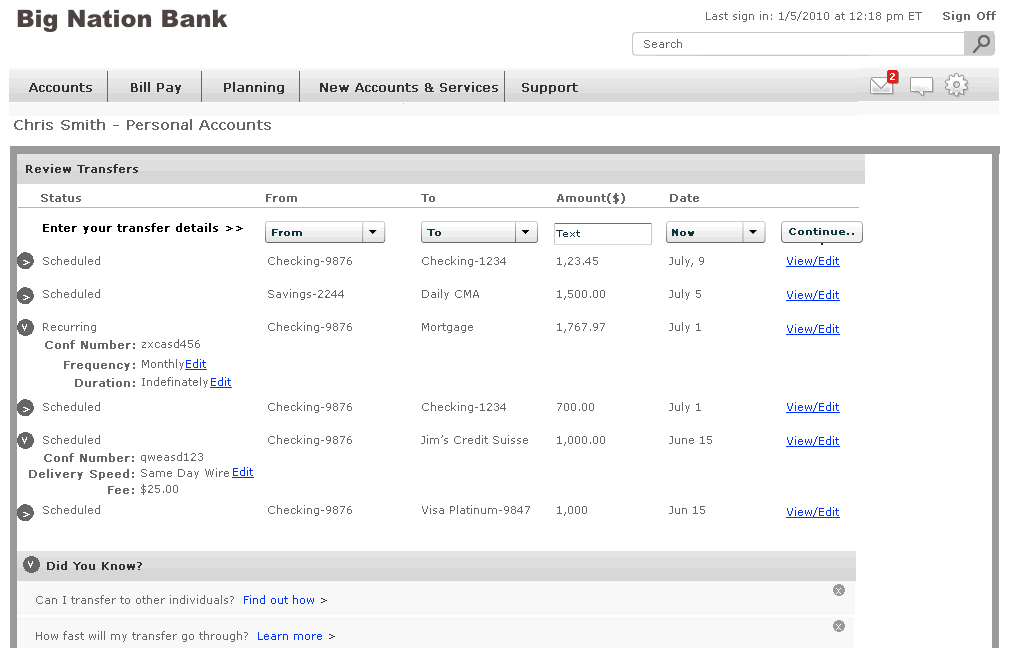Edit the Monthly frequency
This screenshot has height=648, width=1012.
click(x=196, y=364)
